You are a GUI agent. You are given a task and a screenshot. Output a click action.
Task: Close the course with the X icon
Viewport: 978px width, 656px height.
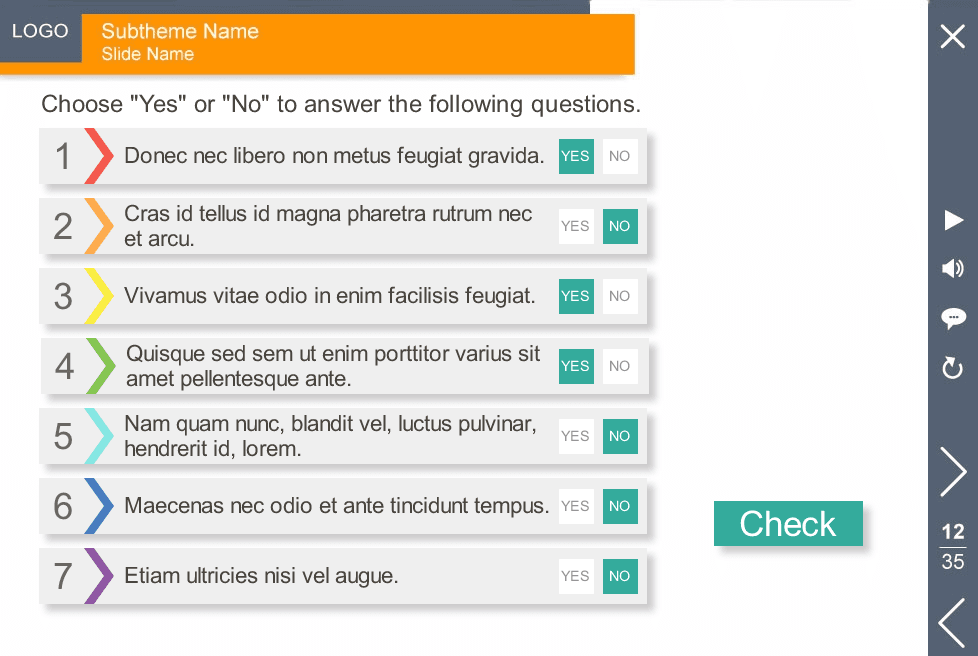coord(953,36)
